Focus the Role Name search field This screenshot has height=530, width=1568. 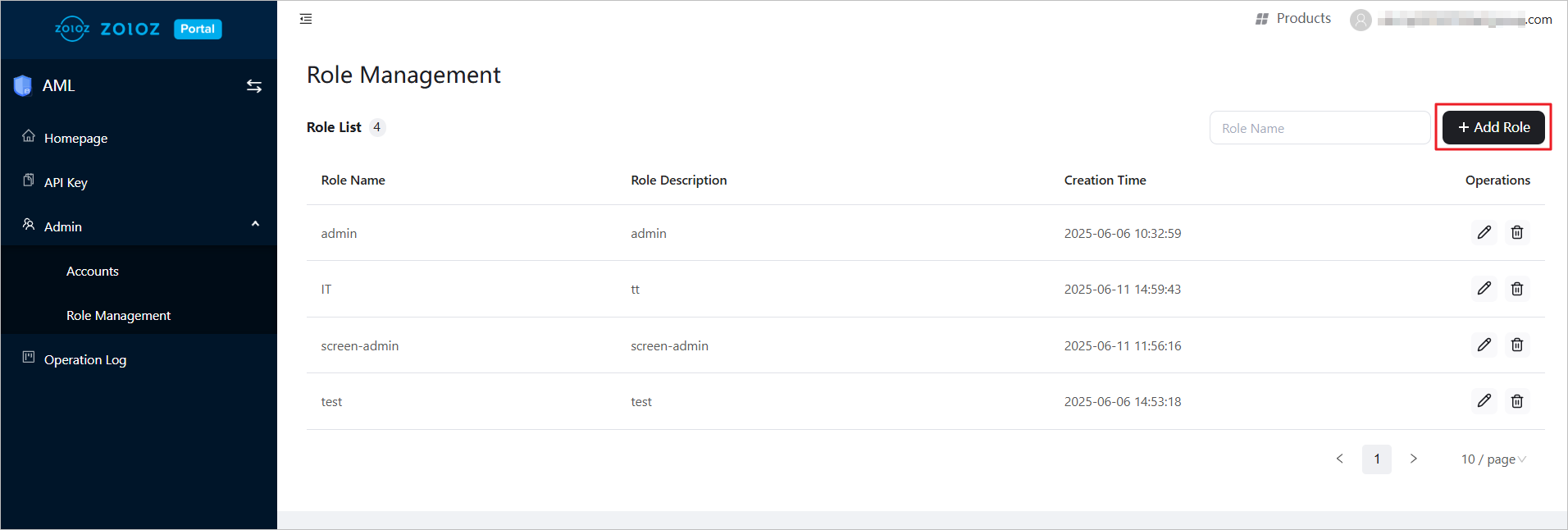click(x=1320, y=128)
